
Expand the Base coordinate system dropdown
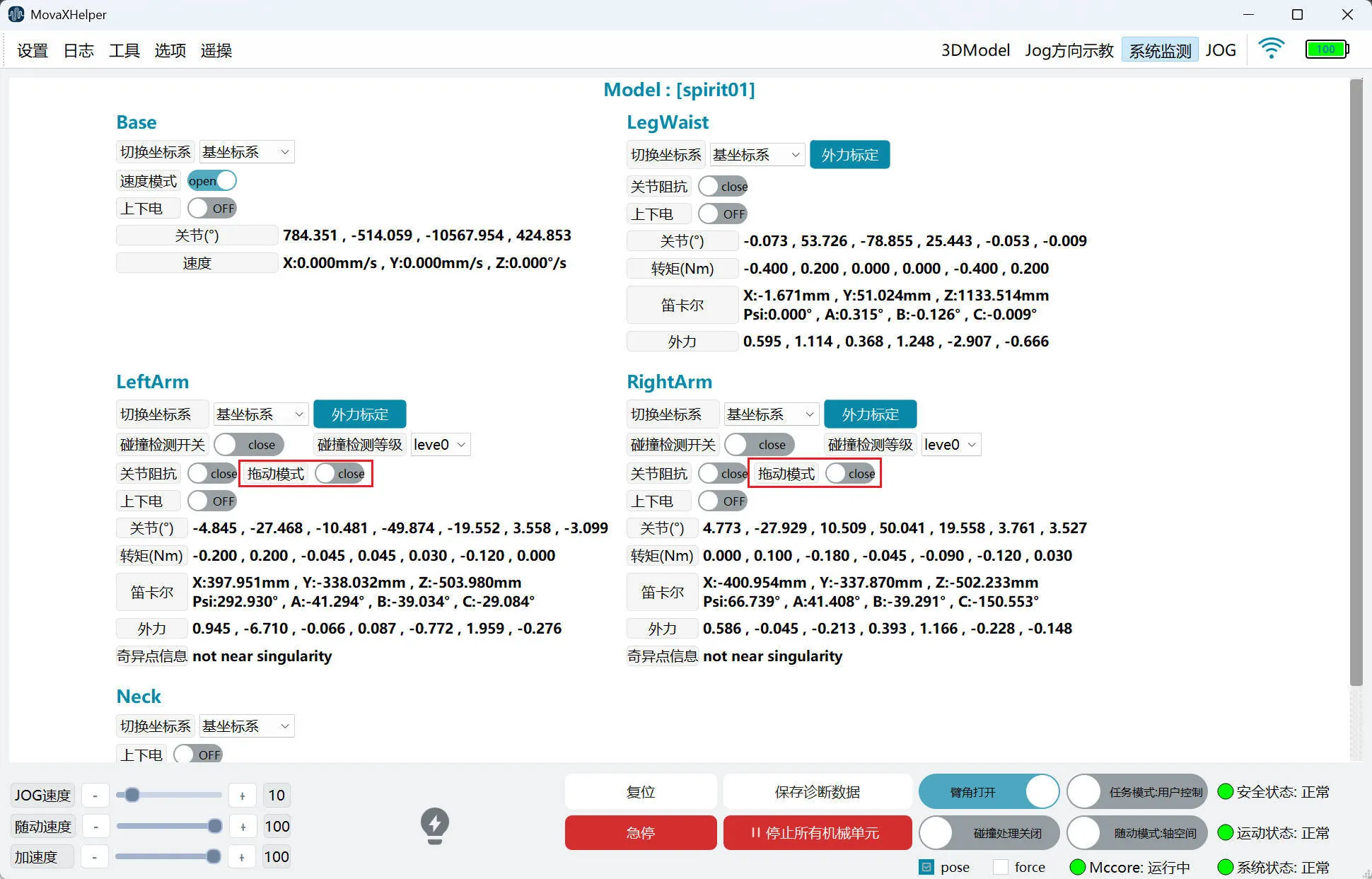point(246,152)
